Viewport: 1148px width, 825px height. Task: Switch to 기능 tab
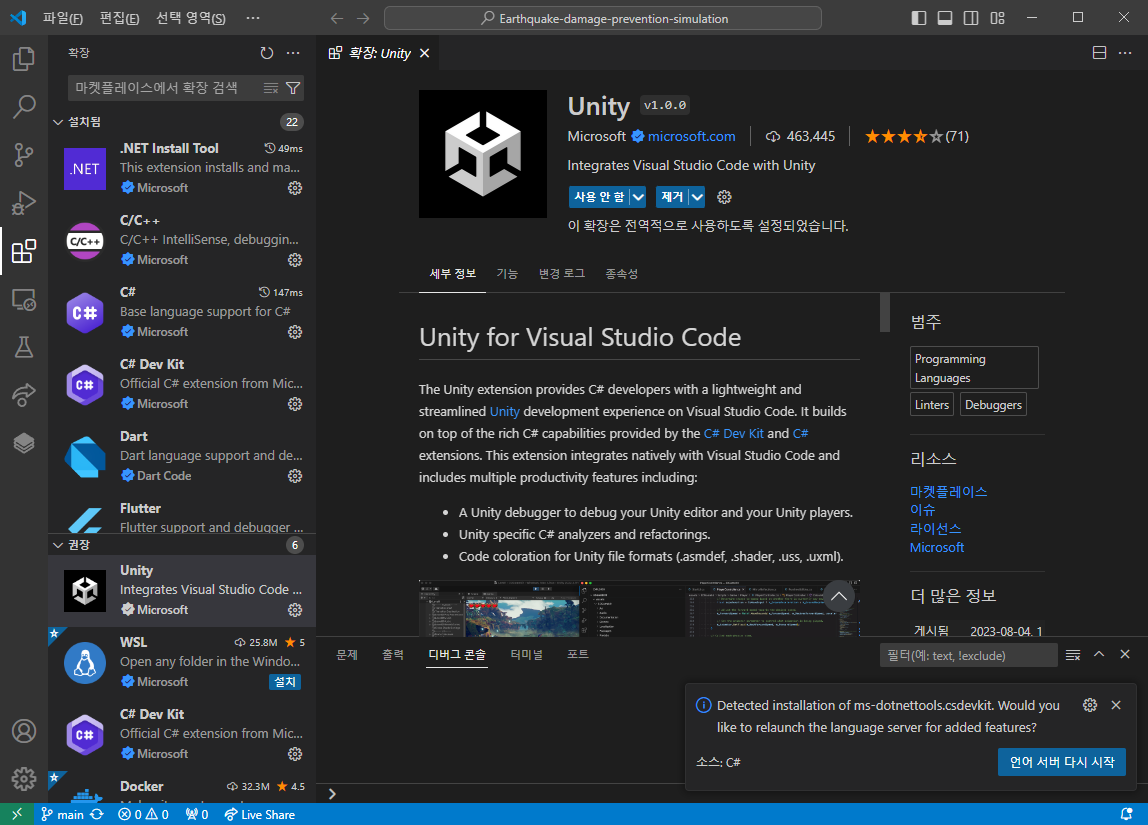tap(507, 274)
